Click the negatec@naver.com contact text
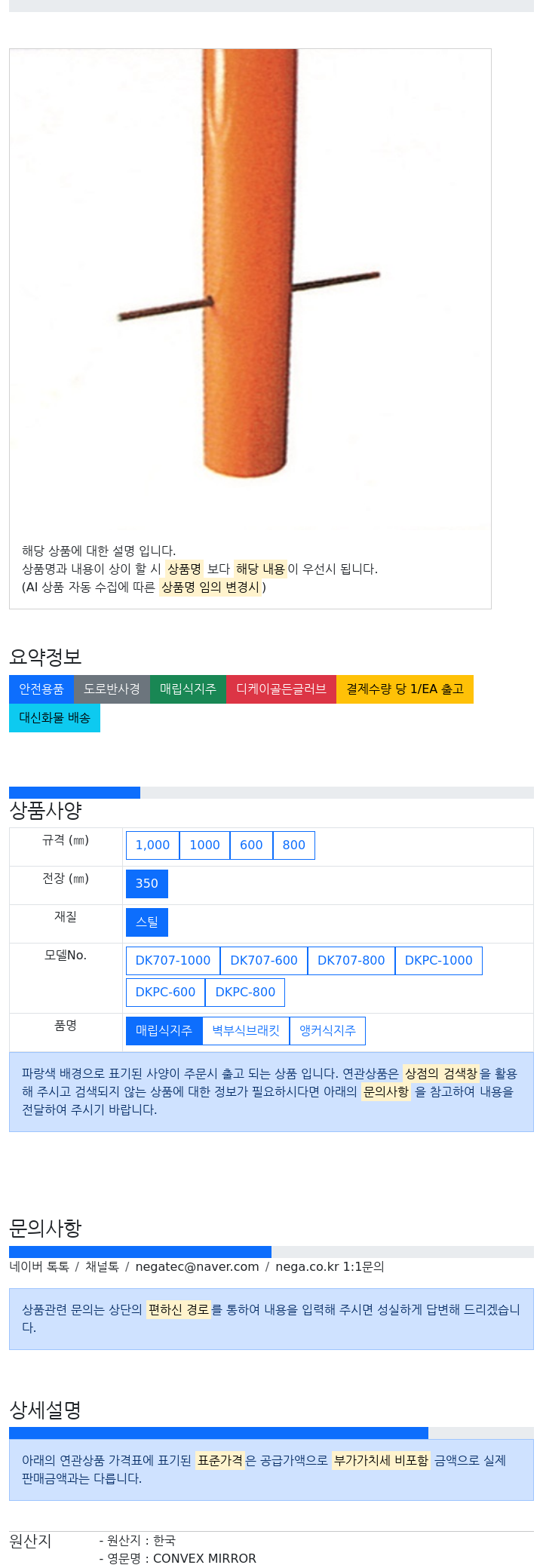543x1568 pixels. (197, 1267)
